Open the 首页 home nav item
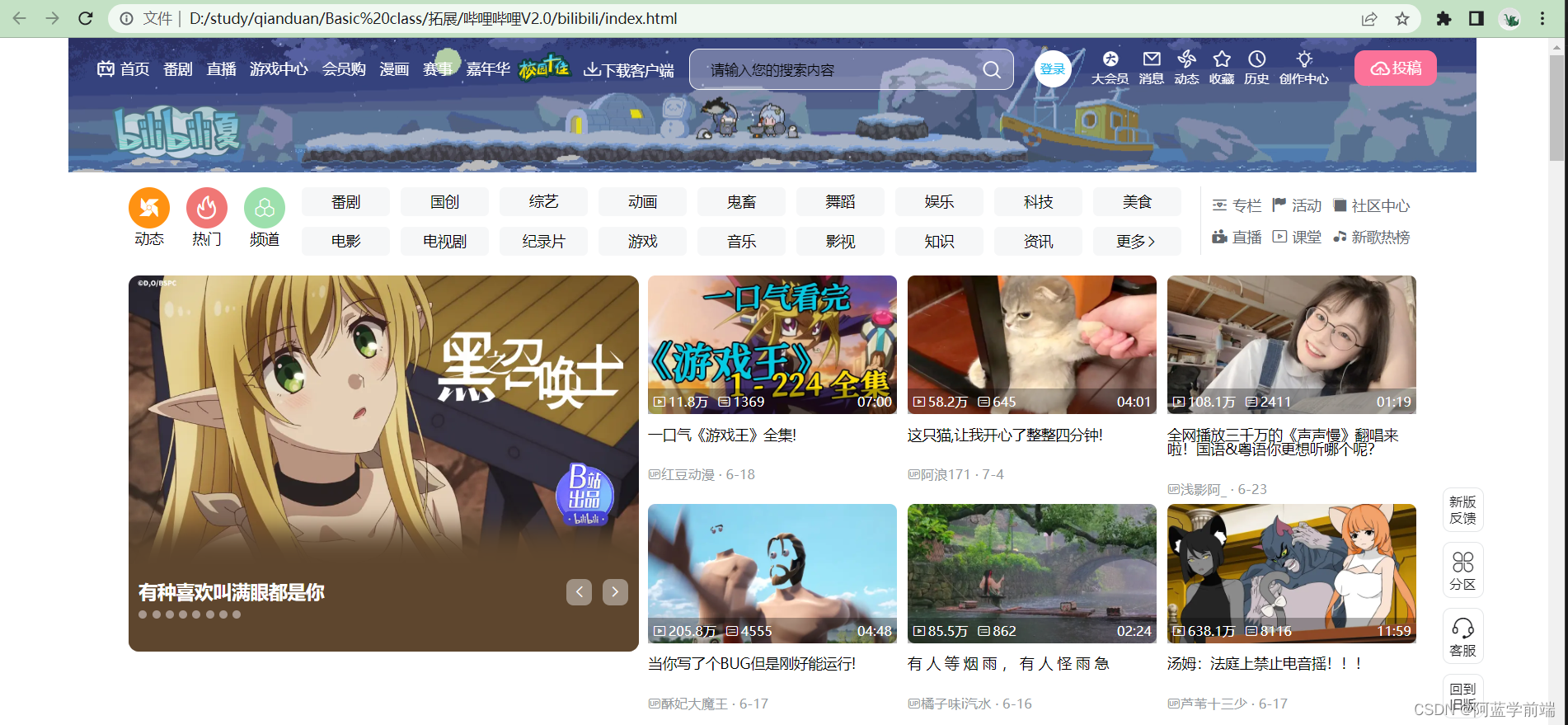The width and height of the screenshot is (1568, 725). click(x=124, y=69)
